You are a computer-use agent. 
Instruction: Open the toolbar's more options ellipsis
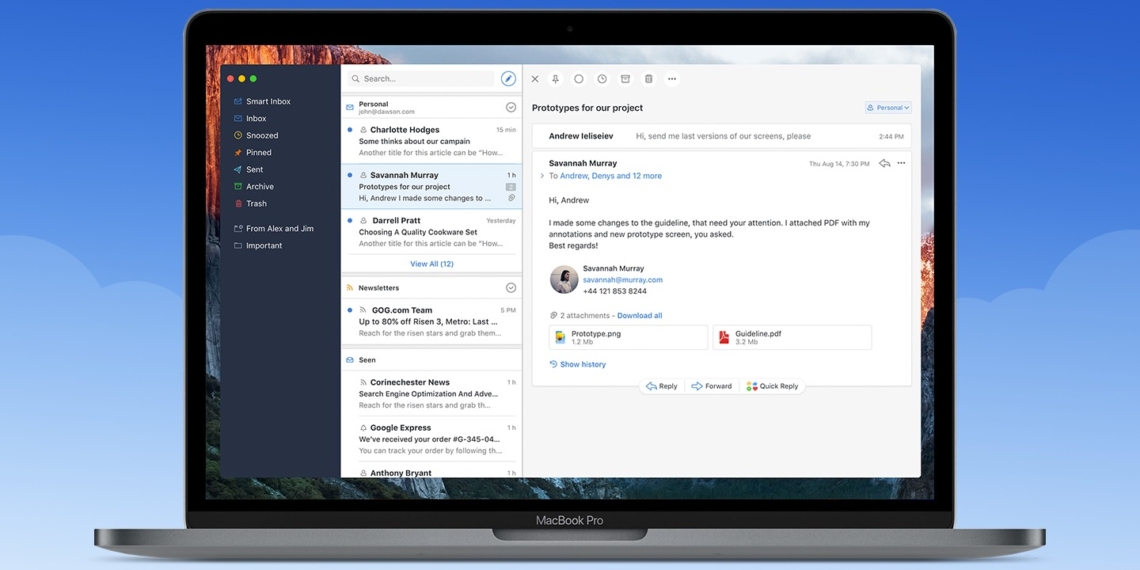(672, 79)
